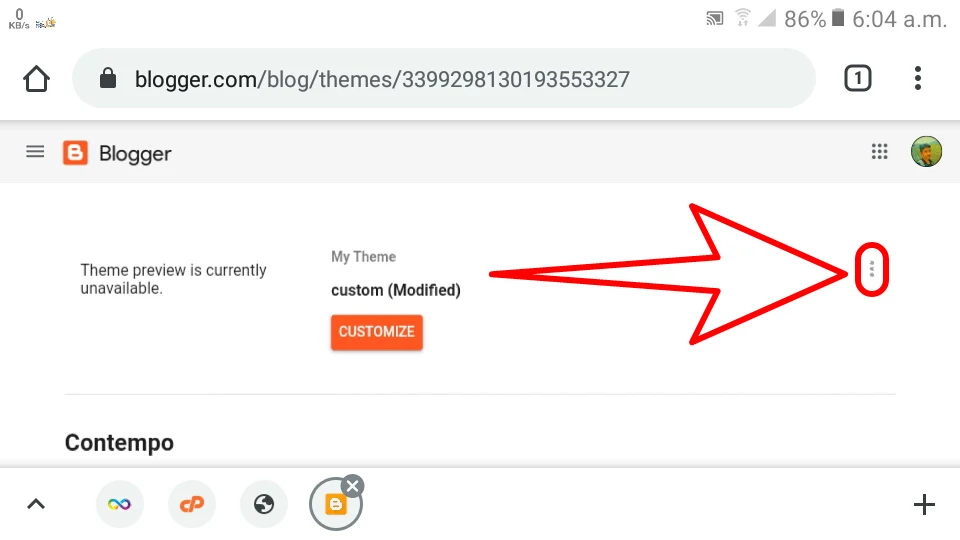
Task: Switch to the infinity logo tab
Action: (119, 504)
